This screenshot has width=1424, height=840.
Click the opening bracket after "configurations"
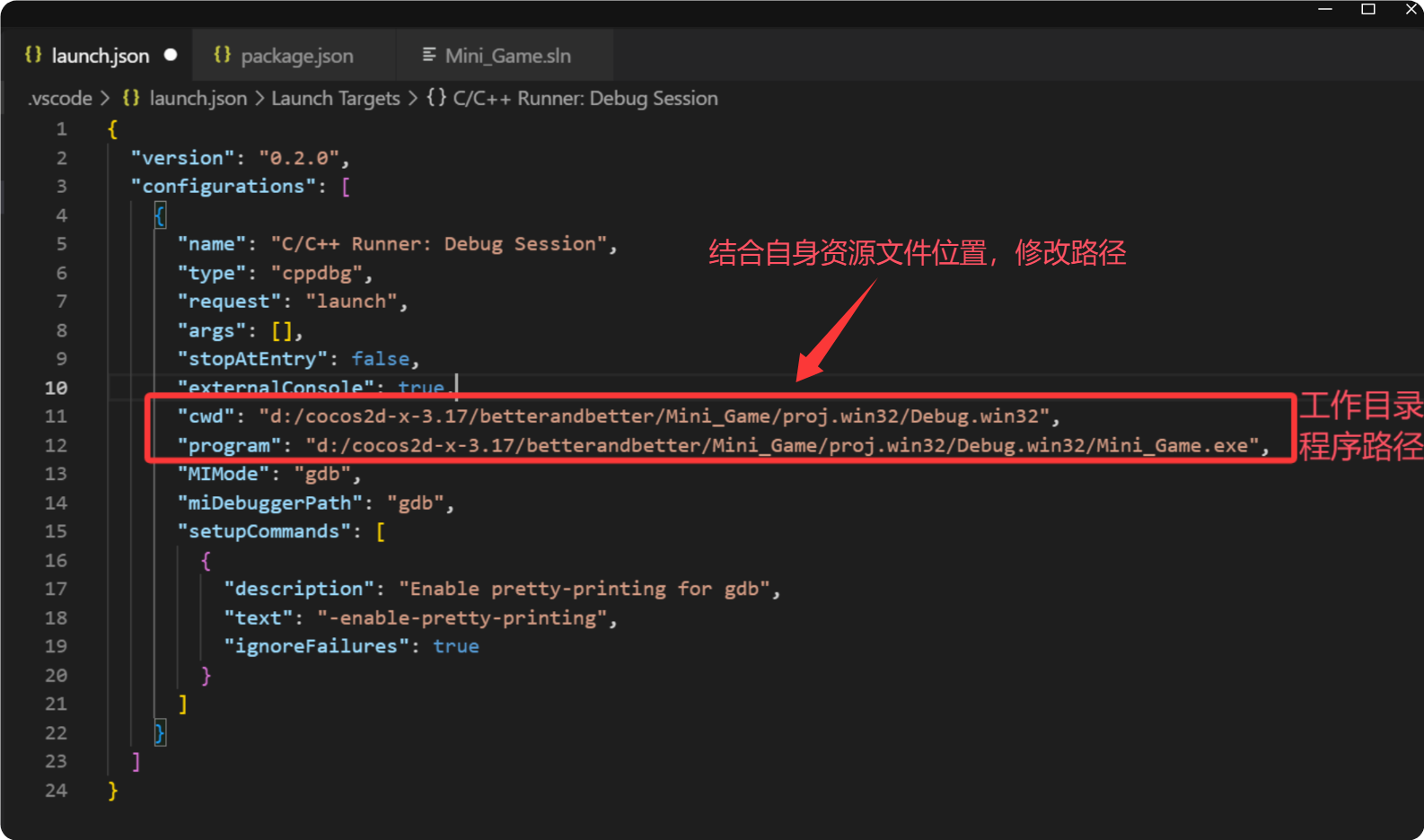pyautogui.click(x=346, y=187)
